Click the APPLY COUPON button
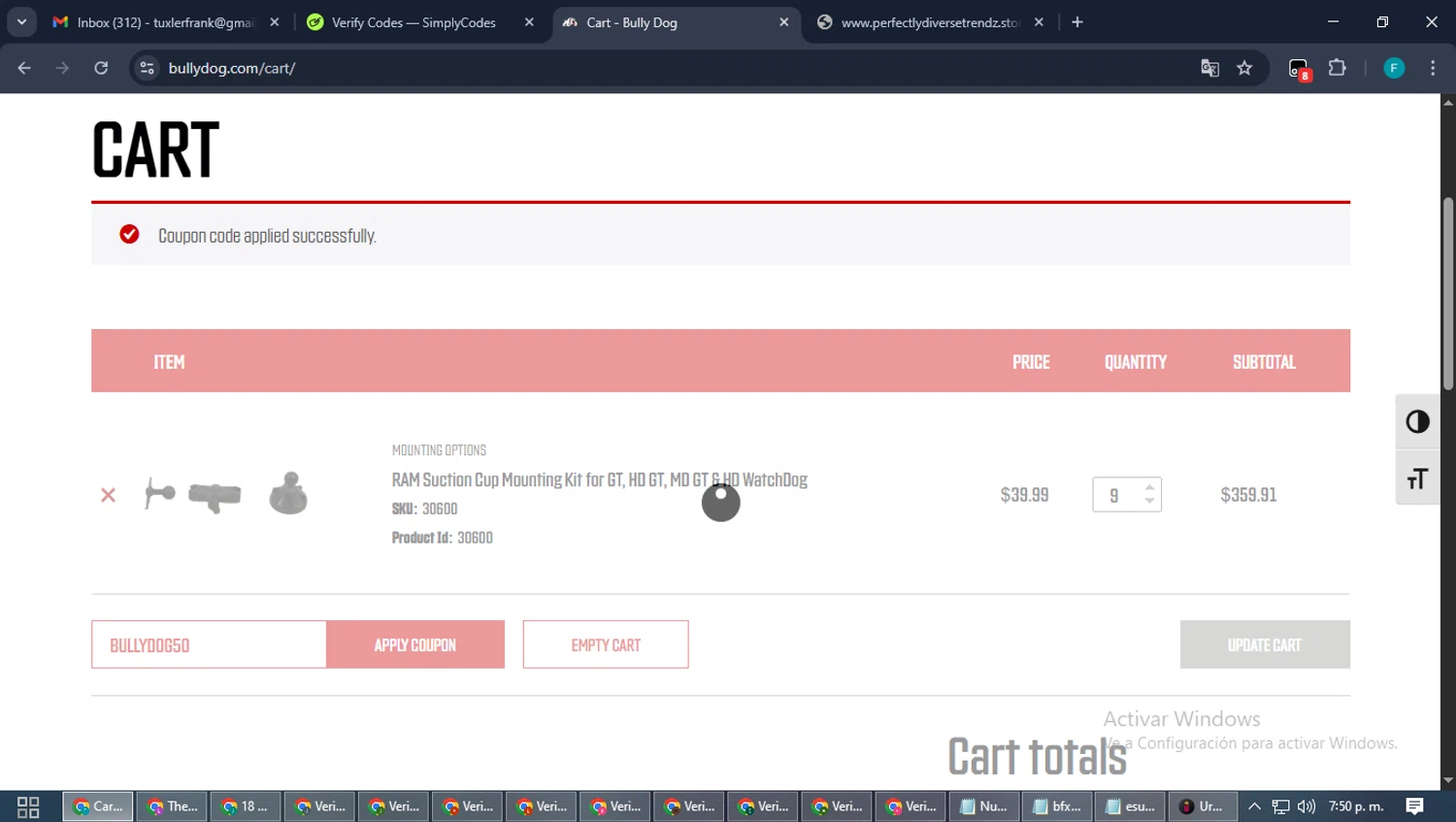 click(x=415, y=644)
